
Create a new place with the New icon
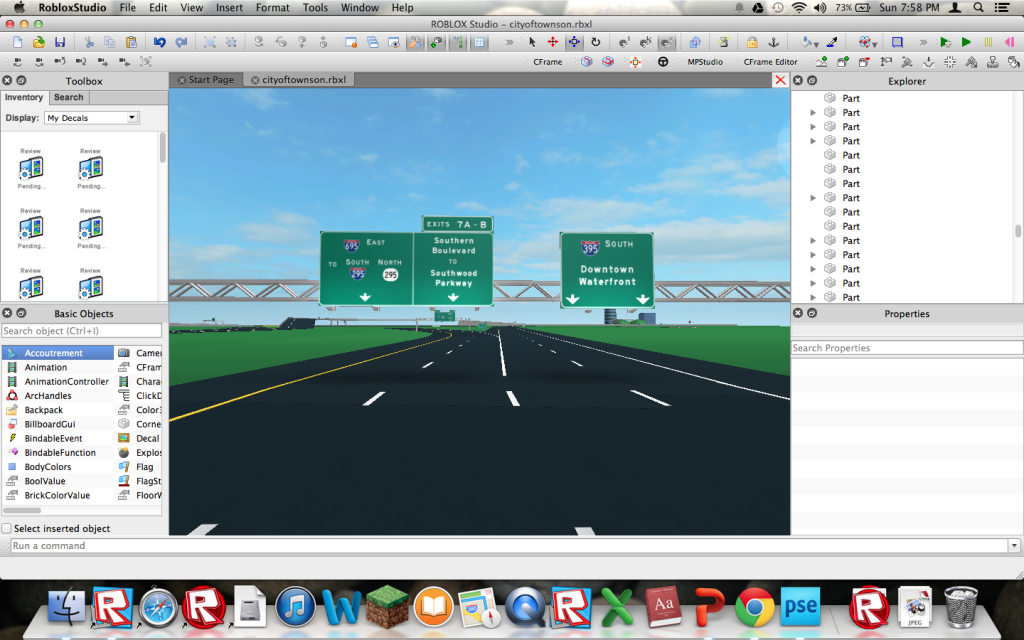coord(18,42)
